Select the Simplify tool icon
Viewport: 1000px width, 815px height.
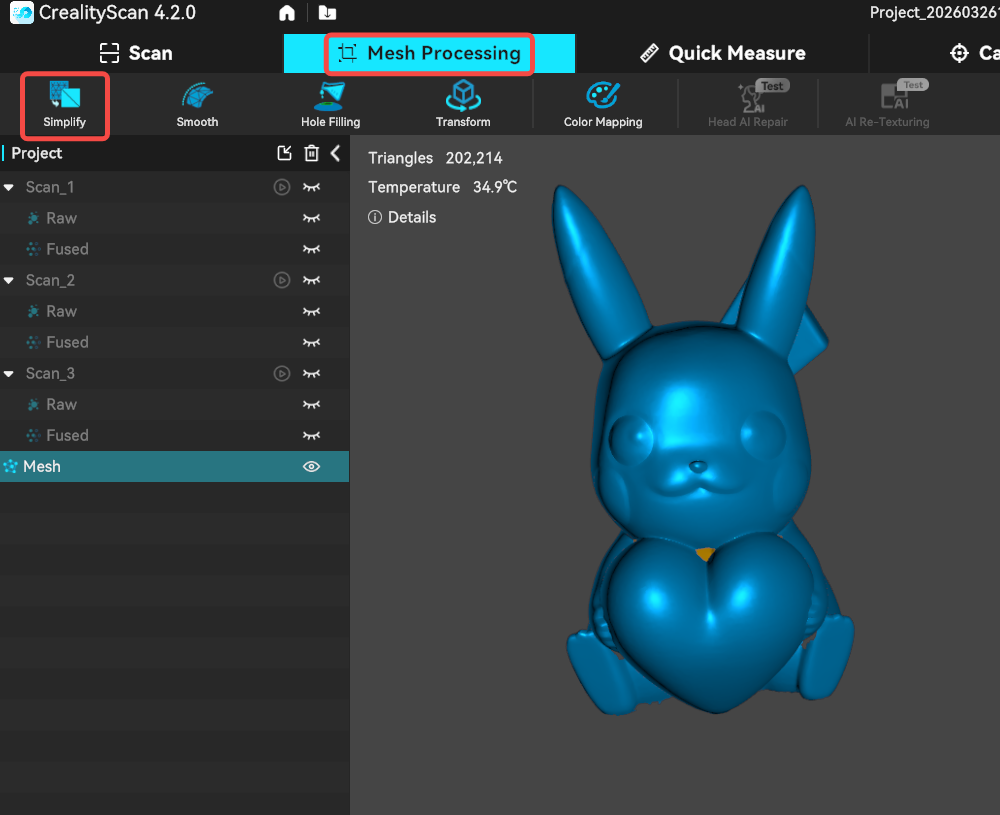pyautogui.click(x=64, y=98)
